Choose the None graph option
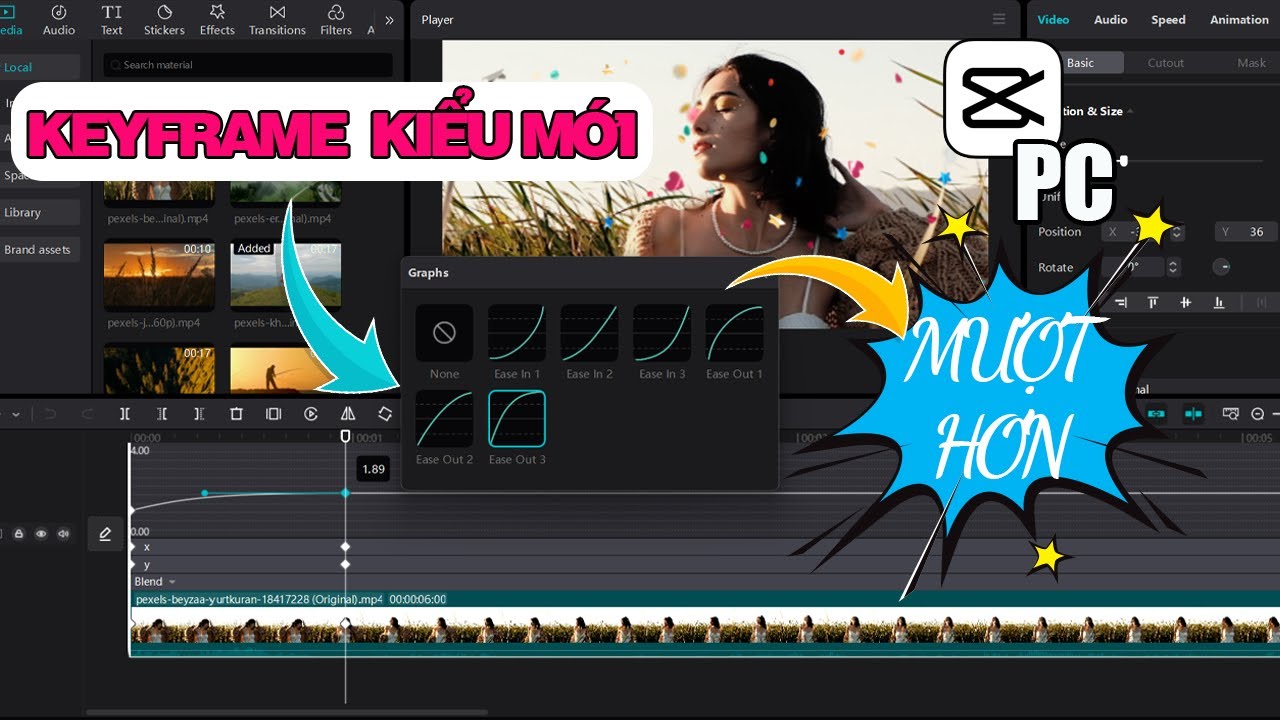Image resolution: width=1280 pixels, height=720 pixels. click(444, 333)
